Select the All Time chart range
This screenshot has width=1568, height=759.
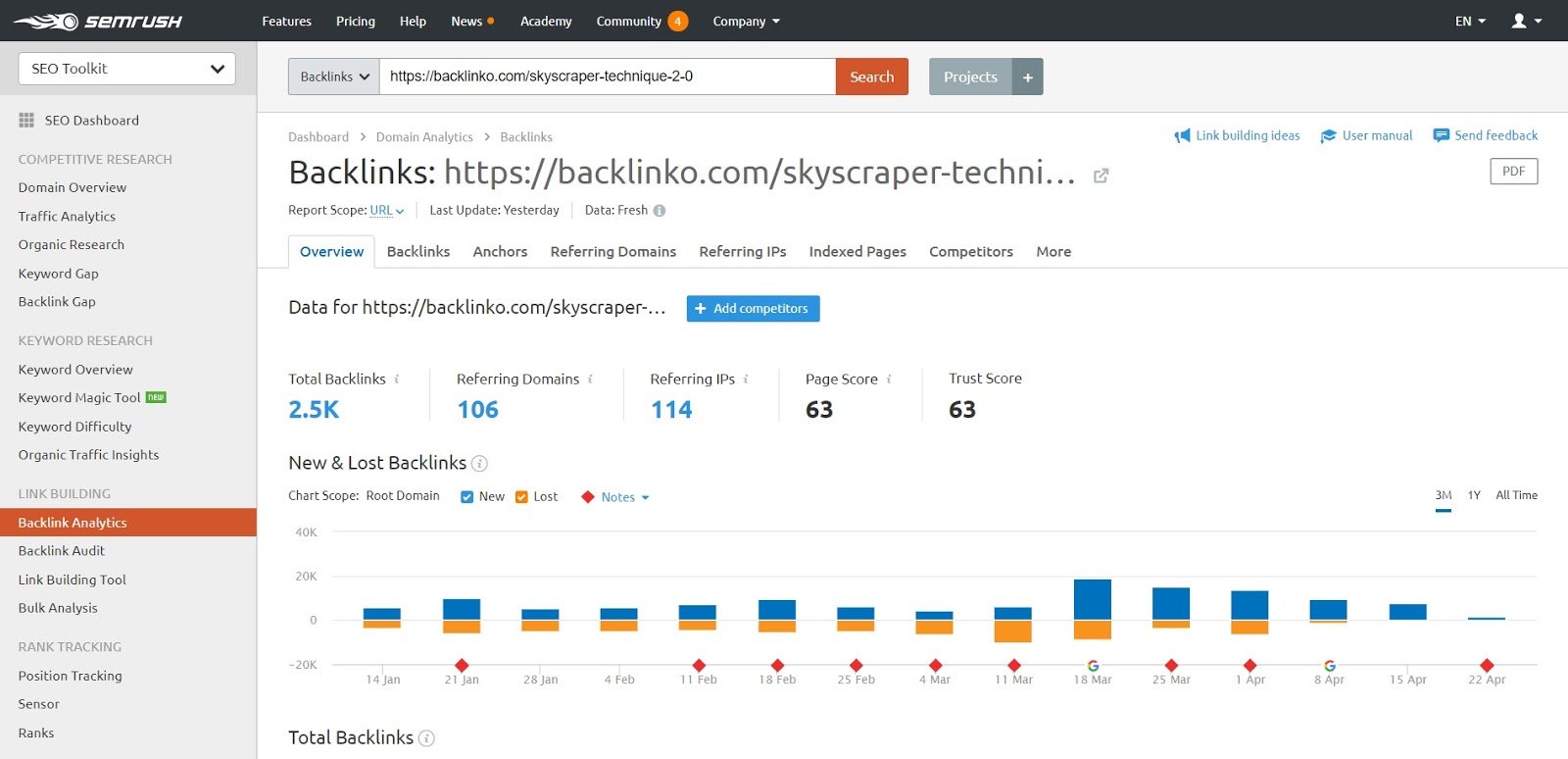[1516, 495]
